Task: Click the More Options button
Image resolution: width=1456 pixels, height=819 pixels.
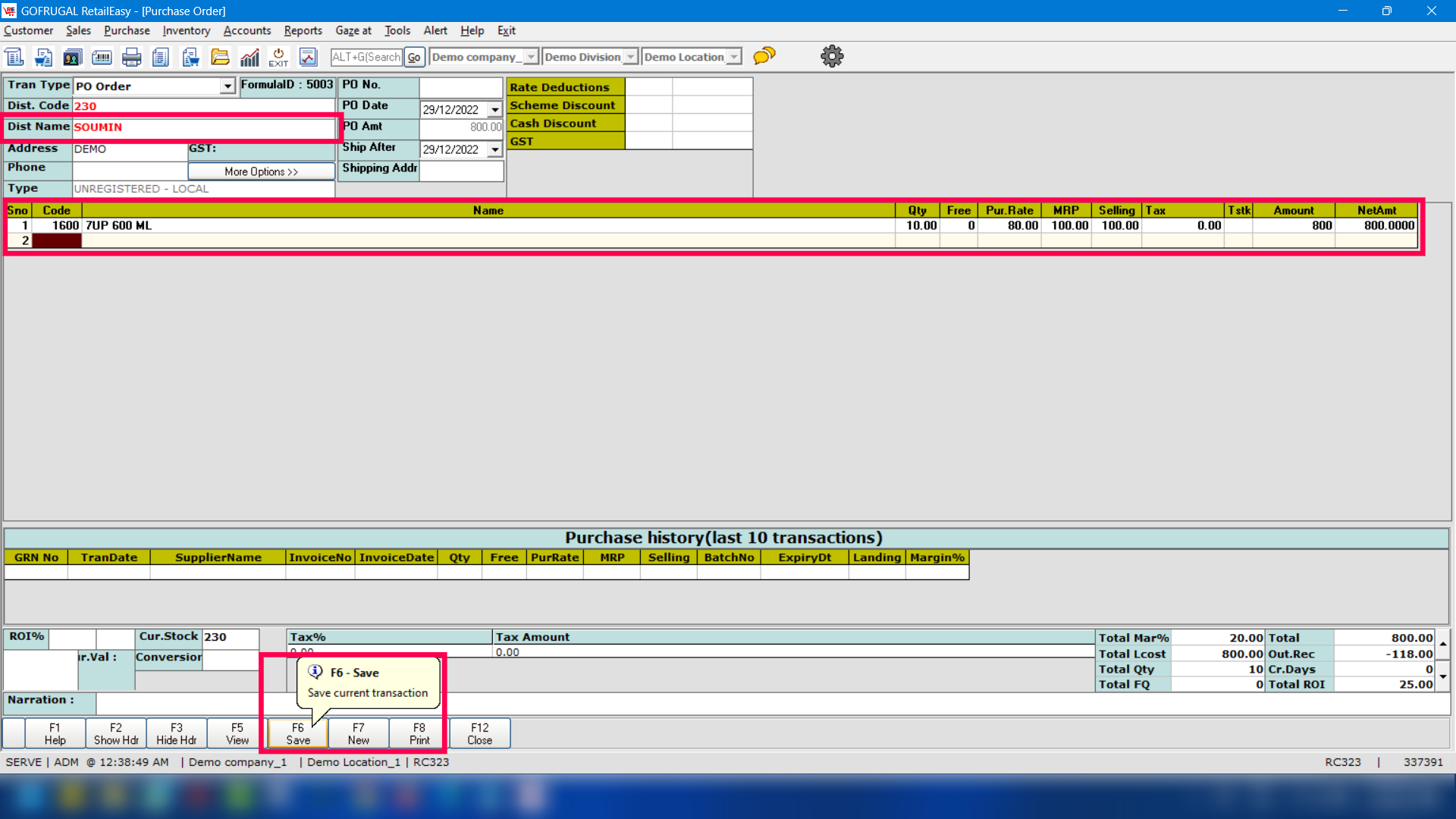Action: click(261, 171)
